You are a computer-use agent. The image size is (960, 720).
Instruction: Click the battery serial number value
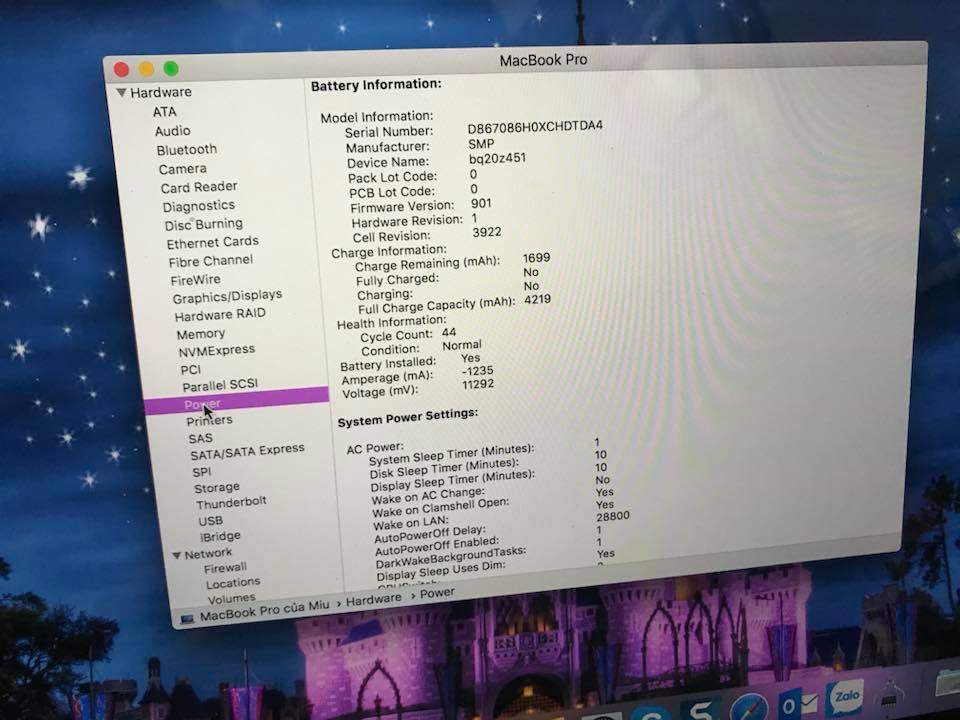[535, 128]
